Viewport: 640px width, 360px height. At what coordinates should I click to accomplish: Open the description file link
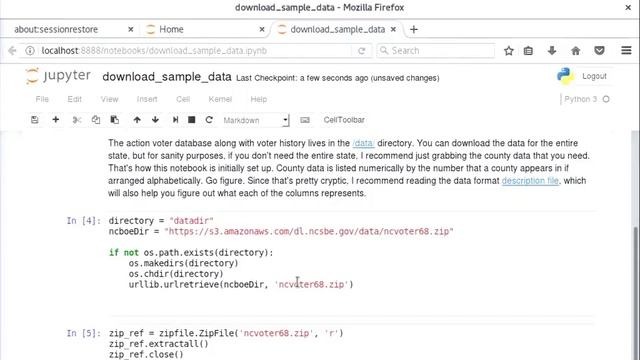(530, 181)
